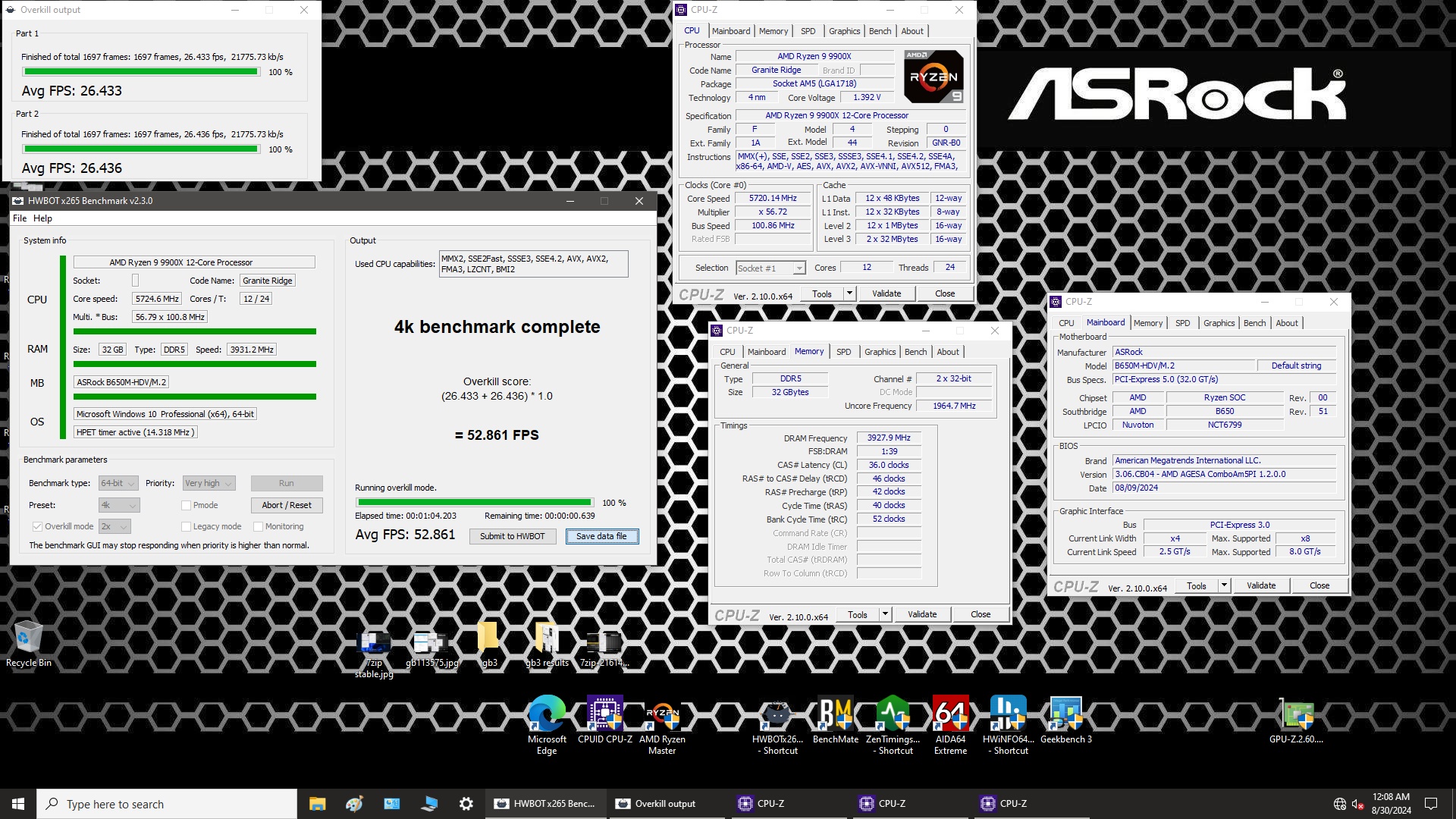Click the Ryzen 9 logo in CPU-Z
The width and height of the screenshot is (1456, 819).
[x=934, y=76]
